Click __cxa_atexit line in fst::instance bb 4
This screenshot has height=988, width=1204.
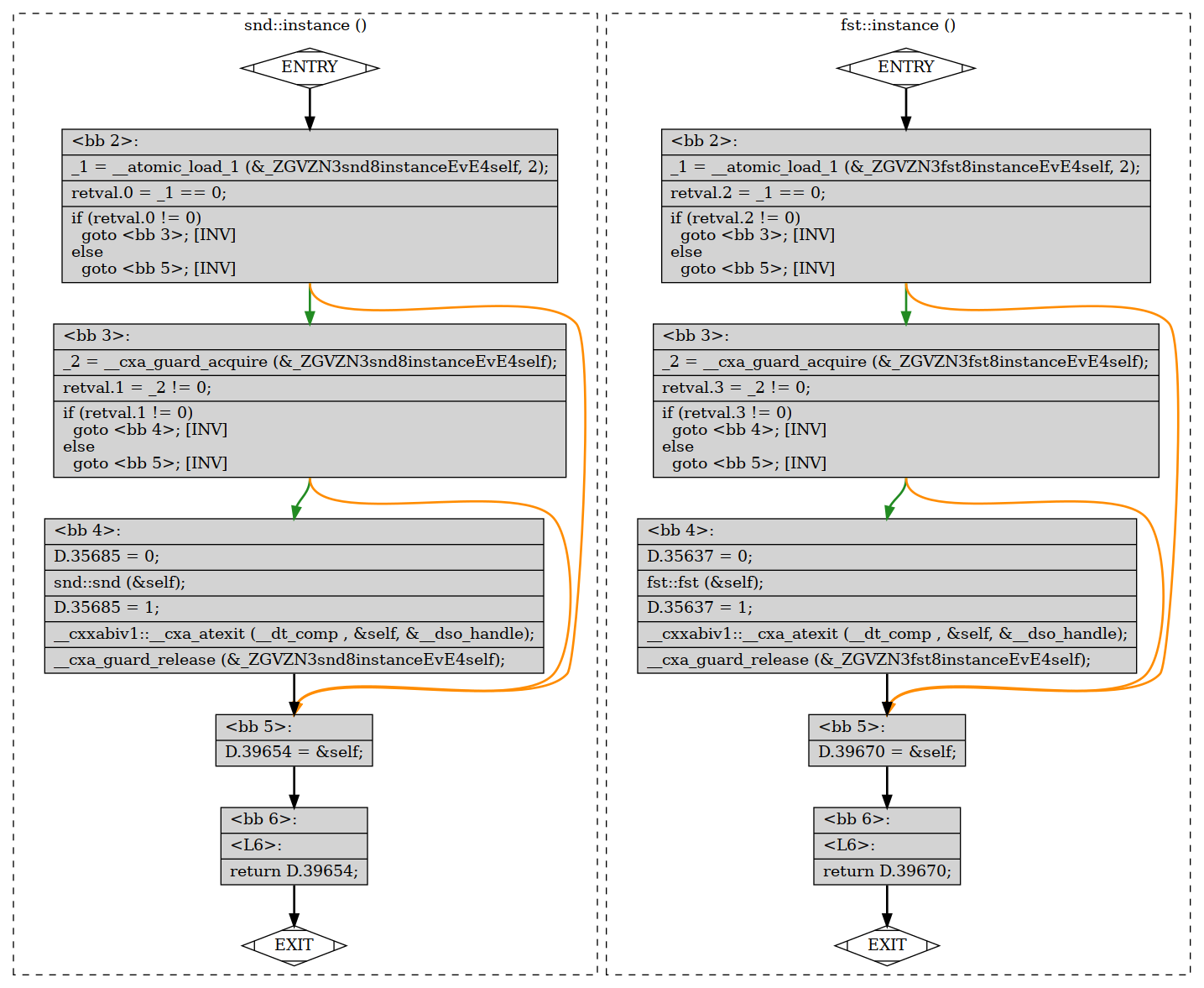pyautogui.click(x=887, y=634)
